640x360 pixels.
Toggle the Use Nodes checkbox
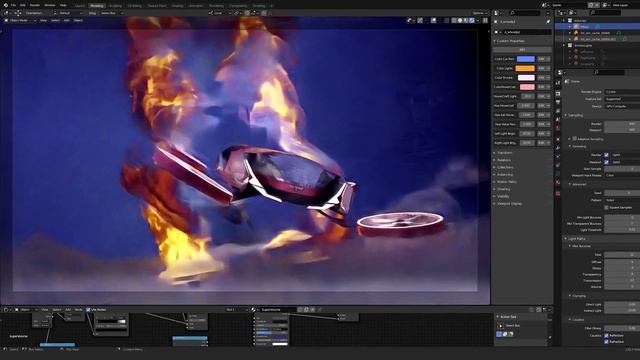(88, 310)
